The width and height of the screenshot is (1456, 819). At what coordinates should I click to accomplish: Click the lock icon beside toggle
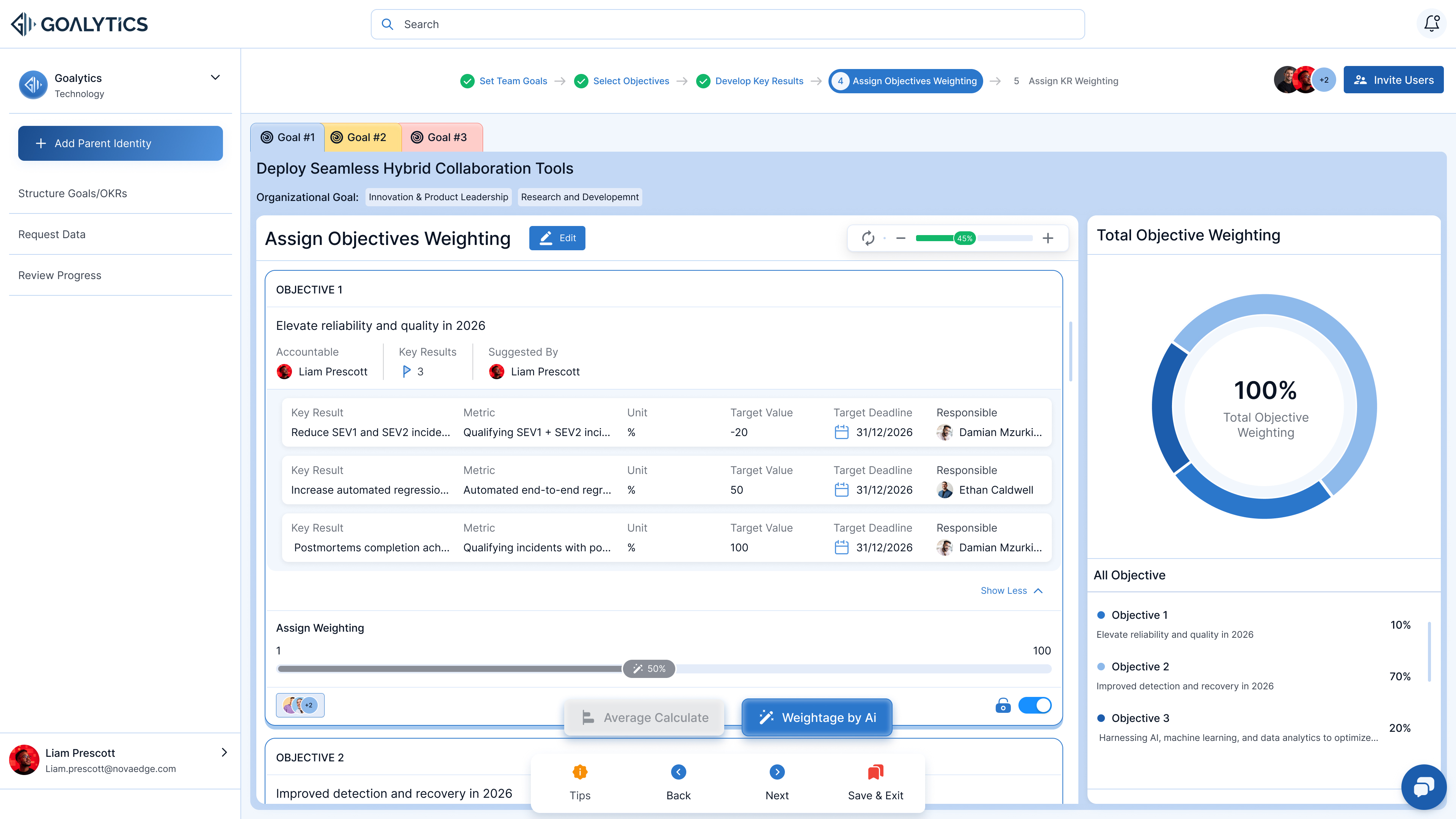tap(1003, 705)
